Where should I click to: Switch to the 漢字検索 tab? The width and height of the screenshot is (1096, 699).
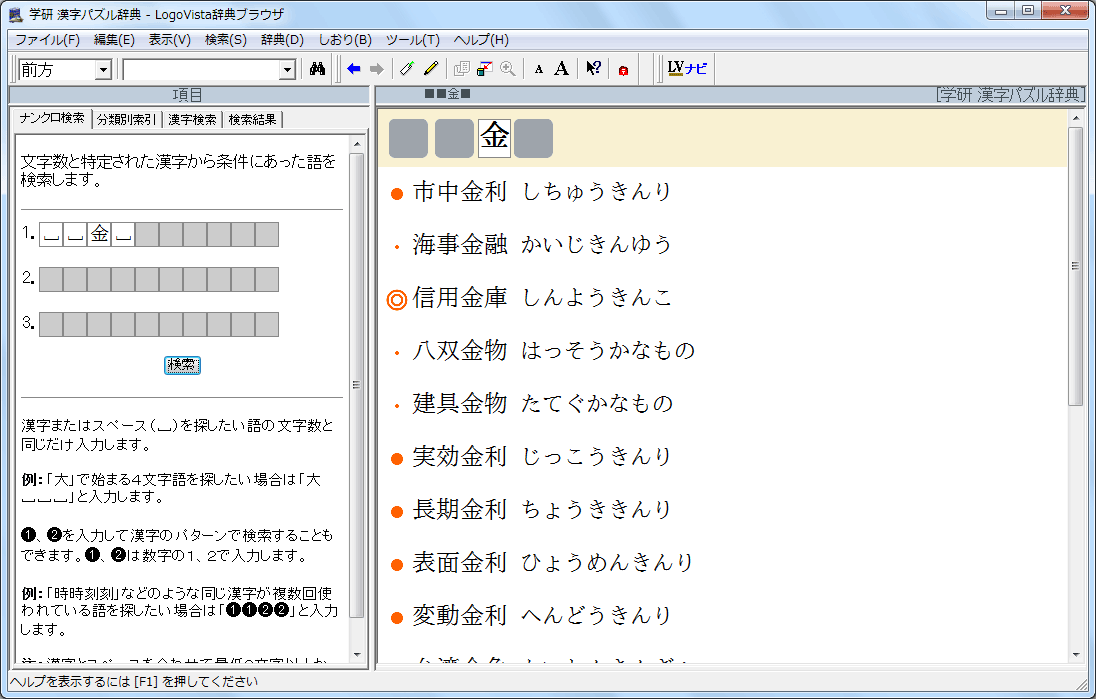(x=192, y=120)
